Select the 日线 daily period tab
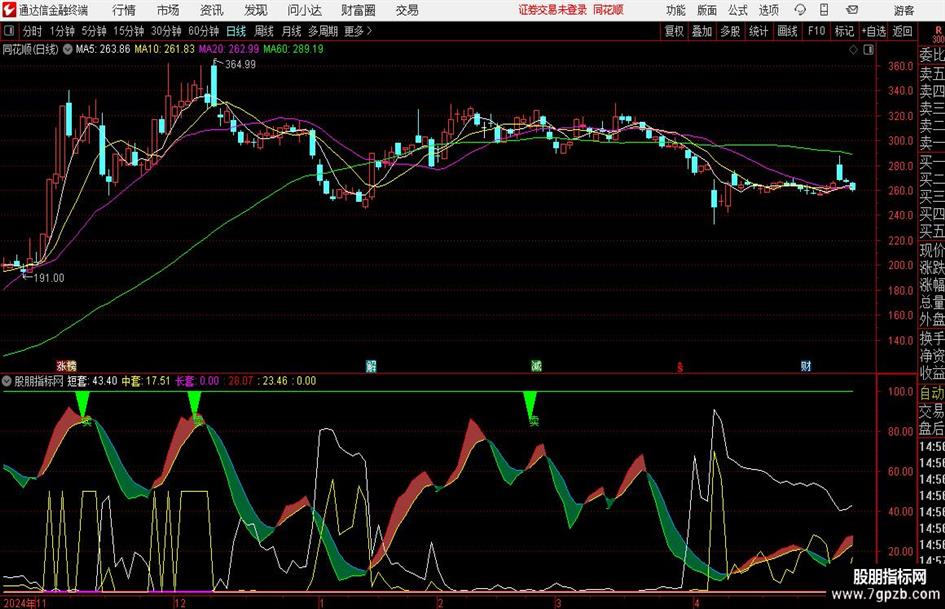The image size is (945, 609). coord(236,31)
